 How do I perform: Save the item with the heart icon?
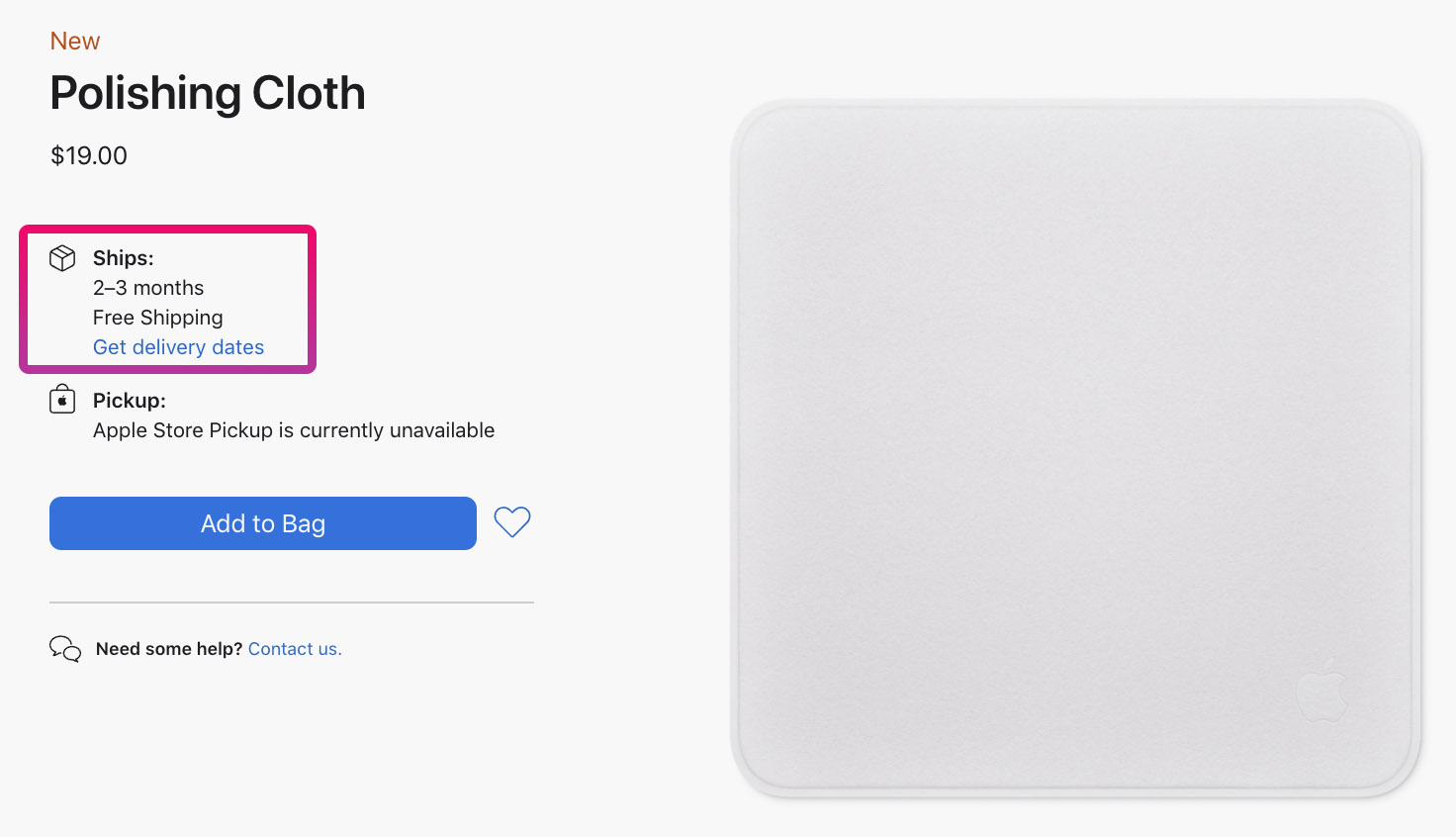(x=512, y=522)
